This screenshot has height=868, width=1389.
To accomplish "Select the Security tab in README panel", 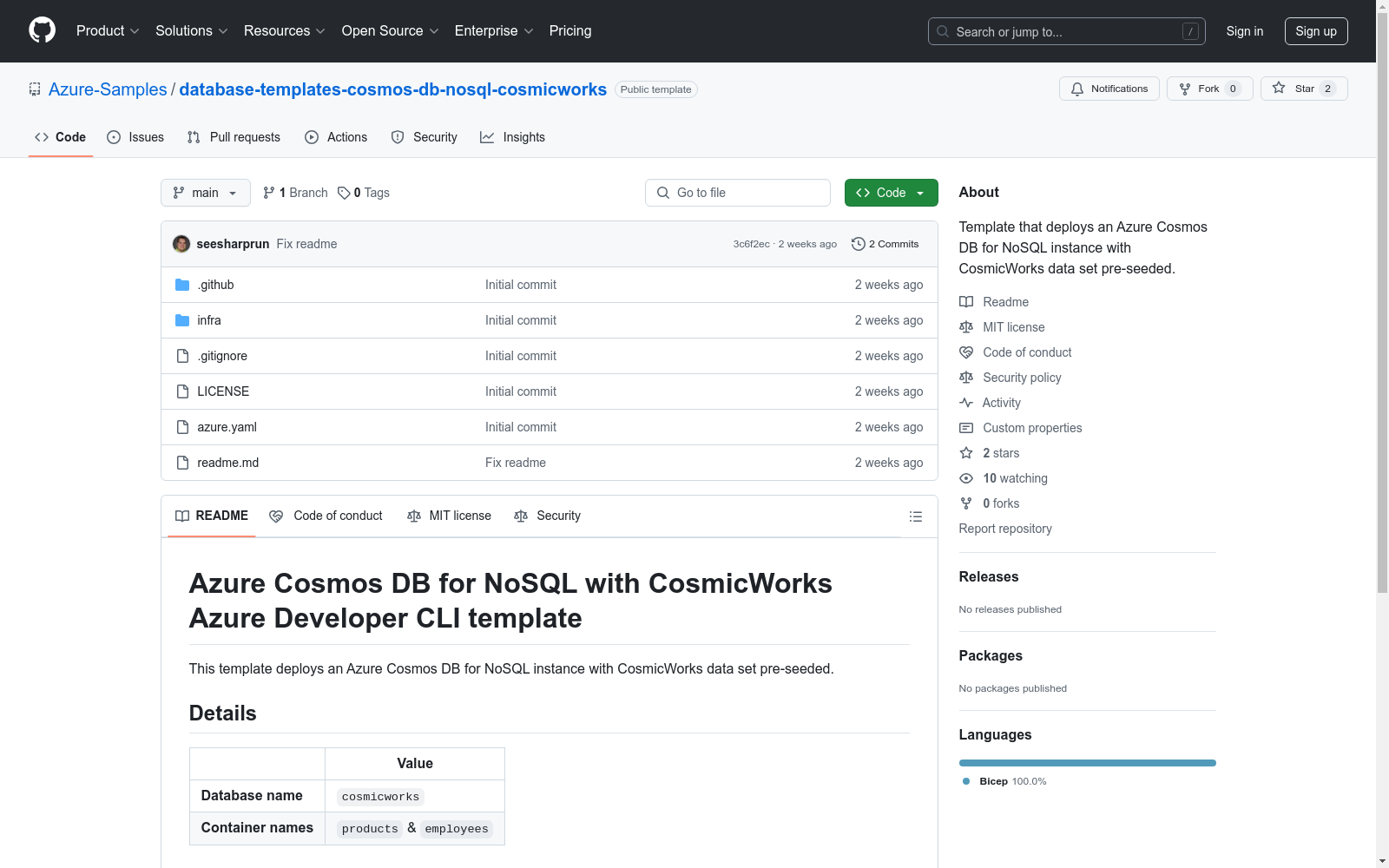I will coord(547,516).
